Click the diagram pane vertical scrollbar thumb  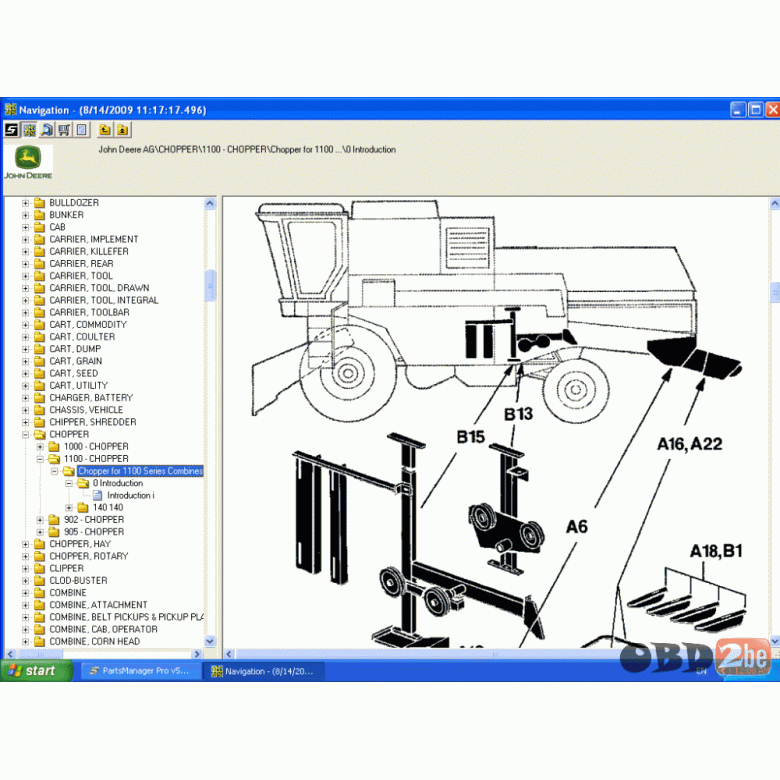pyautogui.click(x=775, y=292)
